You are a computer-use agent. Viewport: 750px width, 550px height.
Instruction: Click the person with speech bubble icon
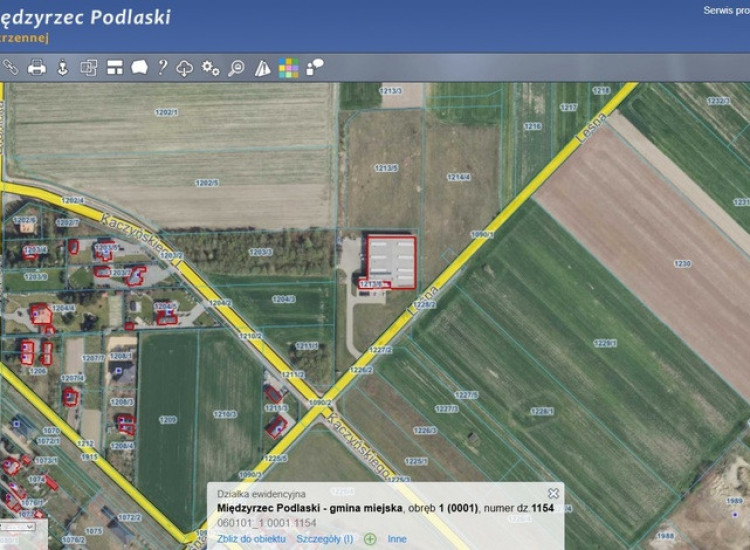click(x=314, y=67)
